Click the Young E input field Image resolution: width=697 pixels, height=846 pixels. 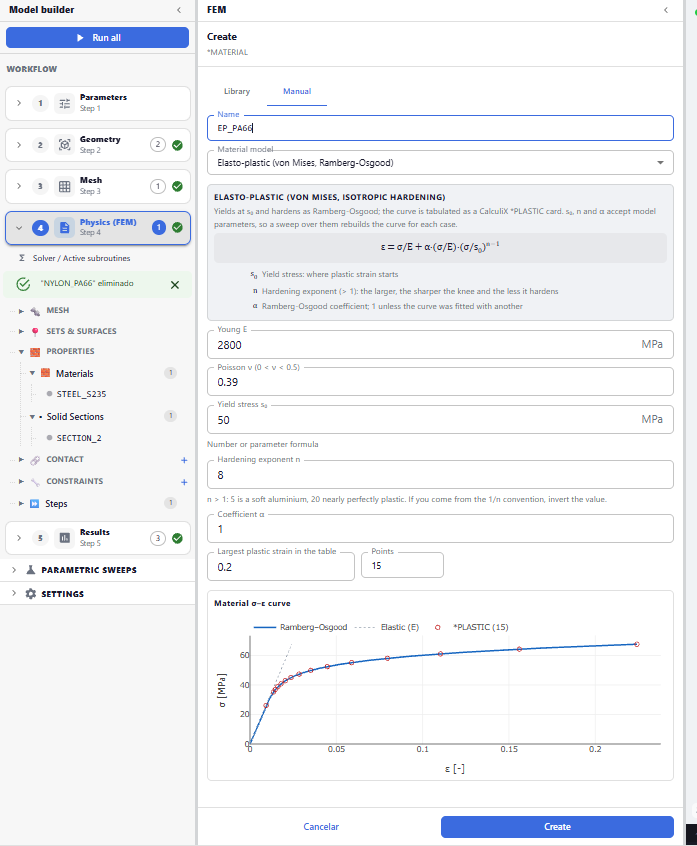pyautogui.click(x=440, y=345)
